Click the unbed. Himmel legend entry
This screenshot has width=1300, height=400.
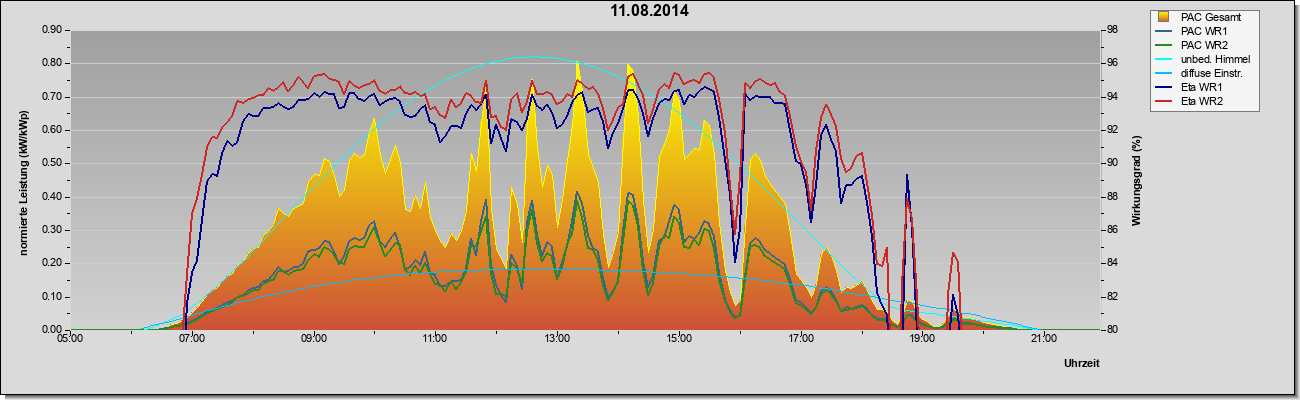[1201, 60]
